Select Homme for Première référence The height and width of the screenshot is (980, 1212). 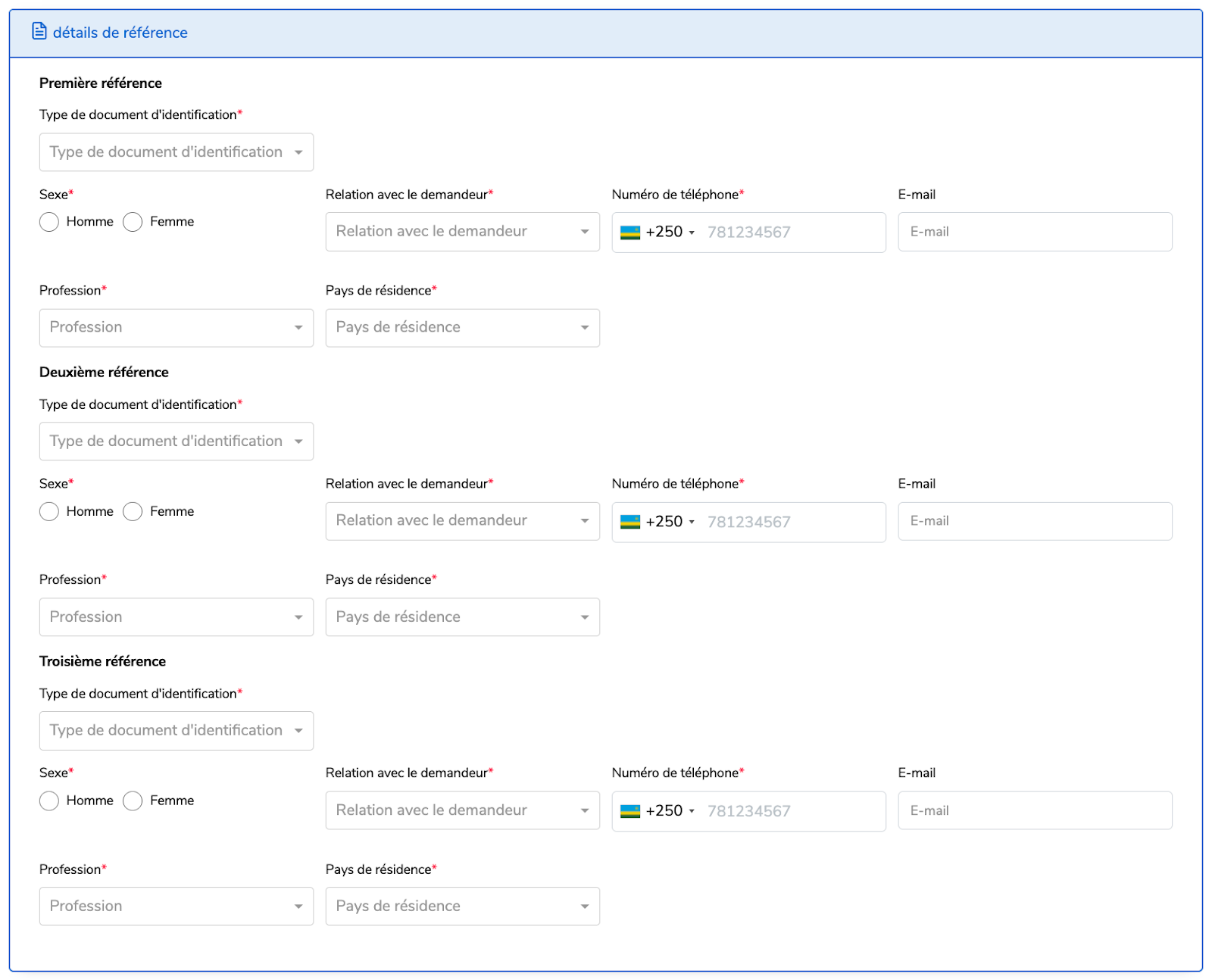pos(49,222)
